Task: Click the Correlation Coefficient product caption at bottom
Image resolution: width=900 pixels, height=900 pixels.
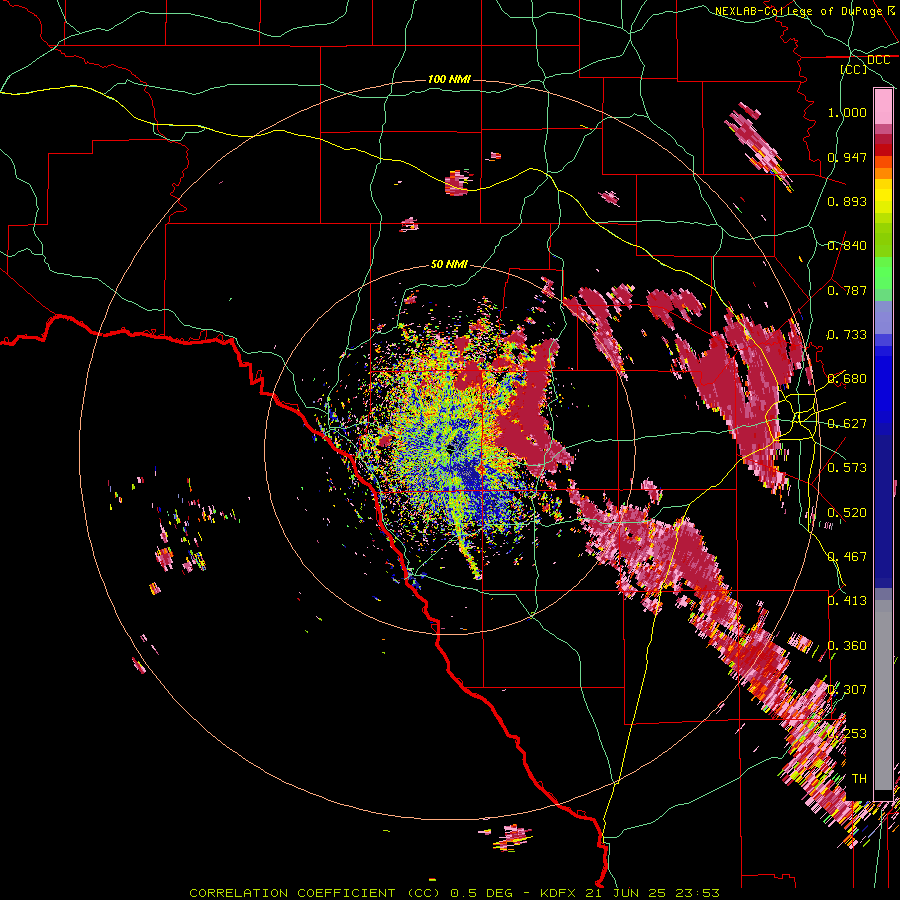Action: 454,893
